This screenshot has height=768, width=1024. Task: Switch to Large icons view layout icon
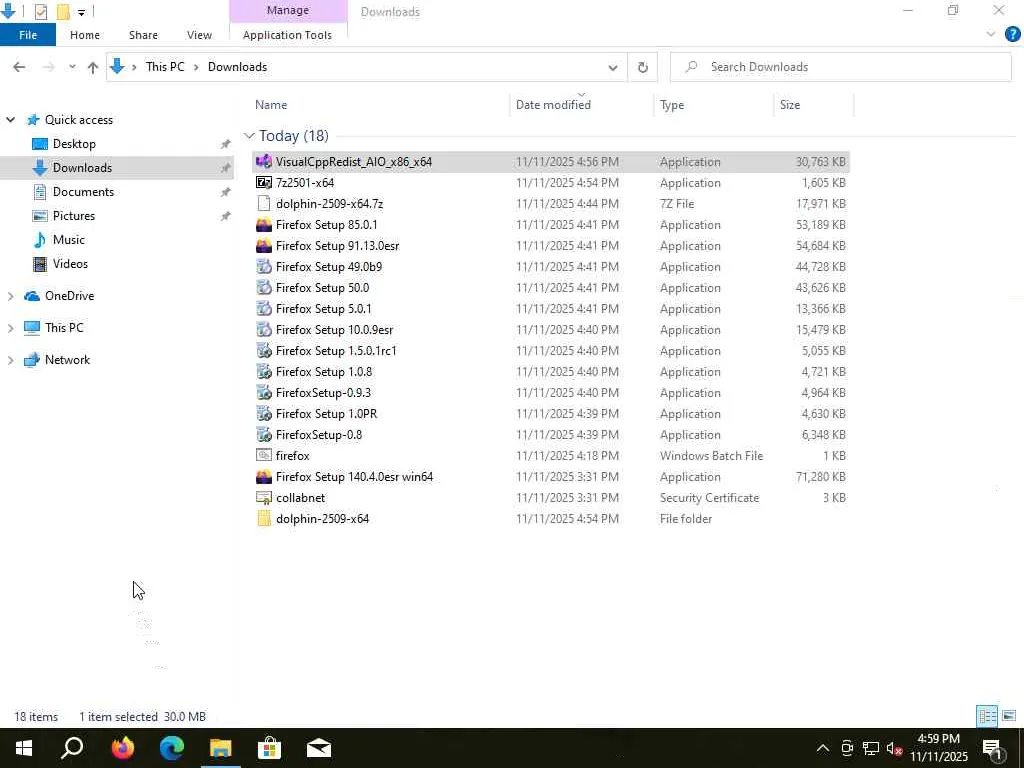tap(1008, 716)
